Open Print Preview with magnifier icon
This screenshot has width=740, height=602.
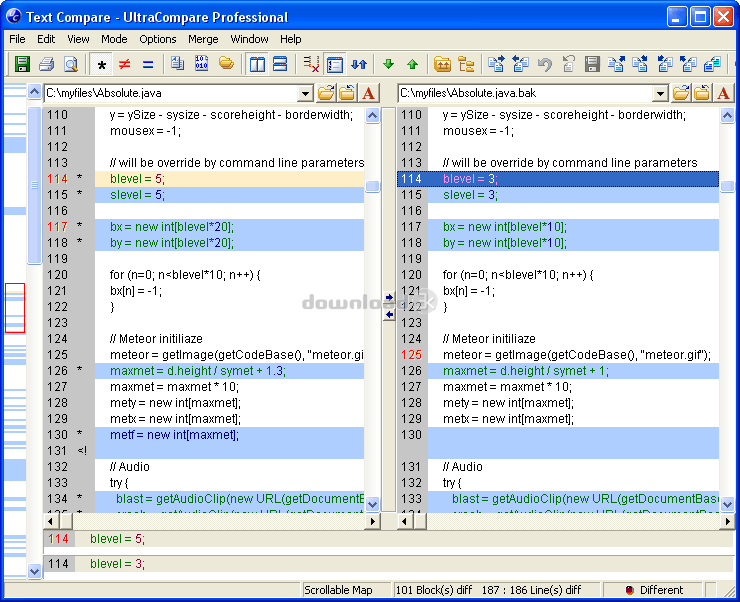coord(71,64)
